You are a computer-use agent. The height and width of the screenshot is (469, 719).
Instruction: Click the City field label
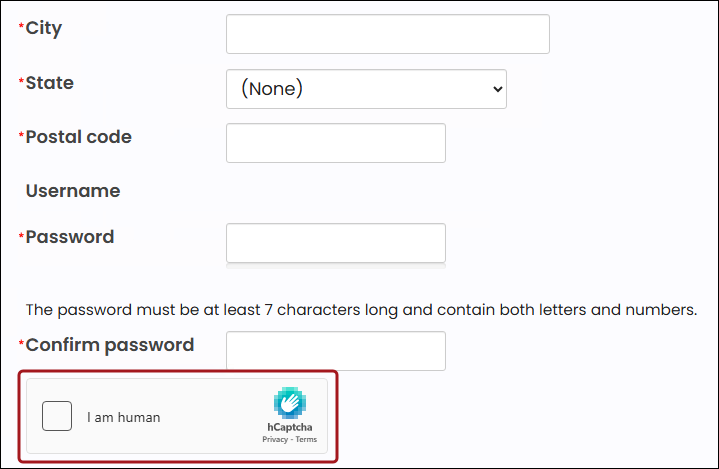coord(43,28)
